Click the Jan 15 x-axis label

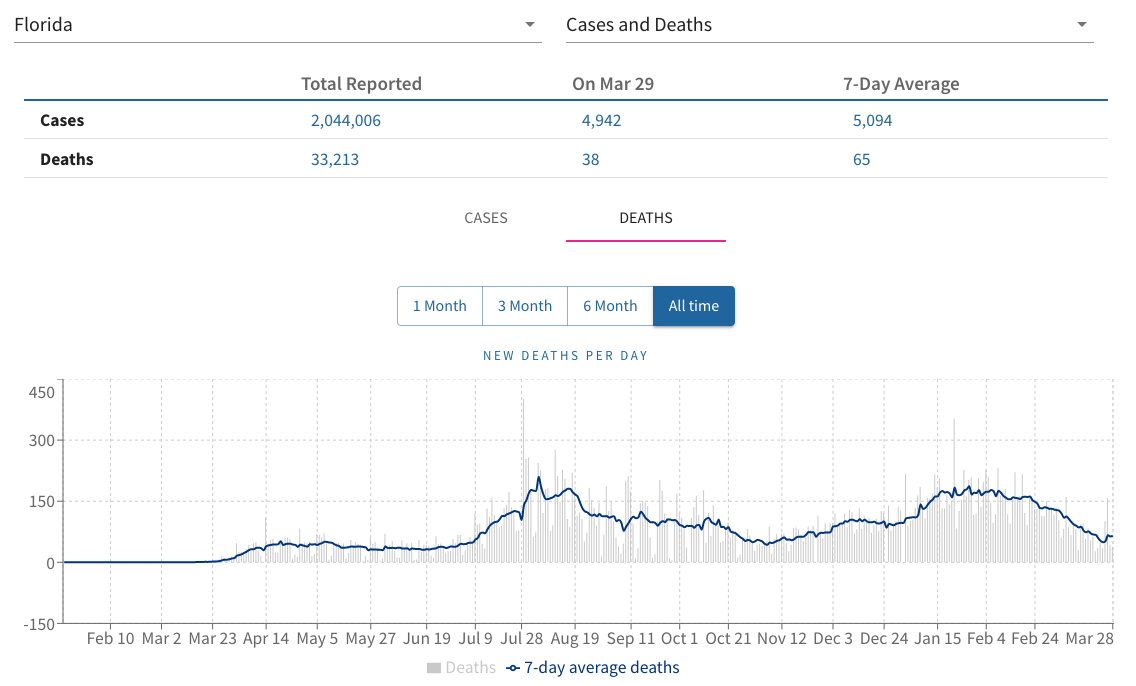pos(937,638)
